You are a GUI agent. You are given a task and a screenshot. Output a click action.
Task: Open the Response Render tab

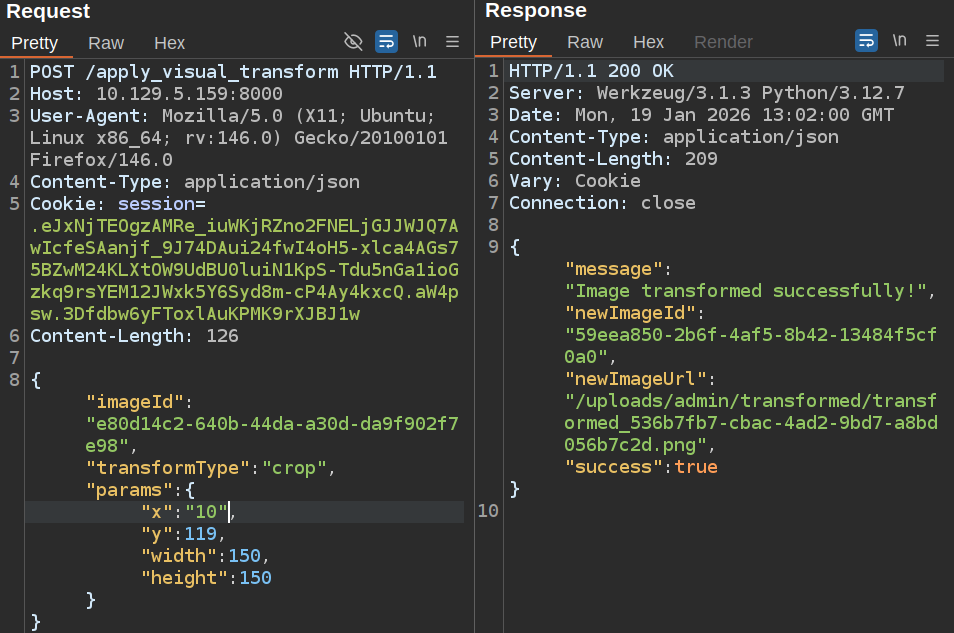click(x=723, y=42)
